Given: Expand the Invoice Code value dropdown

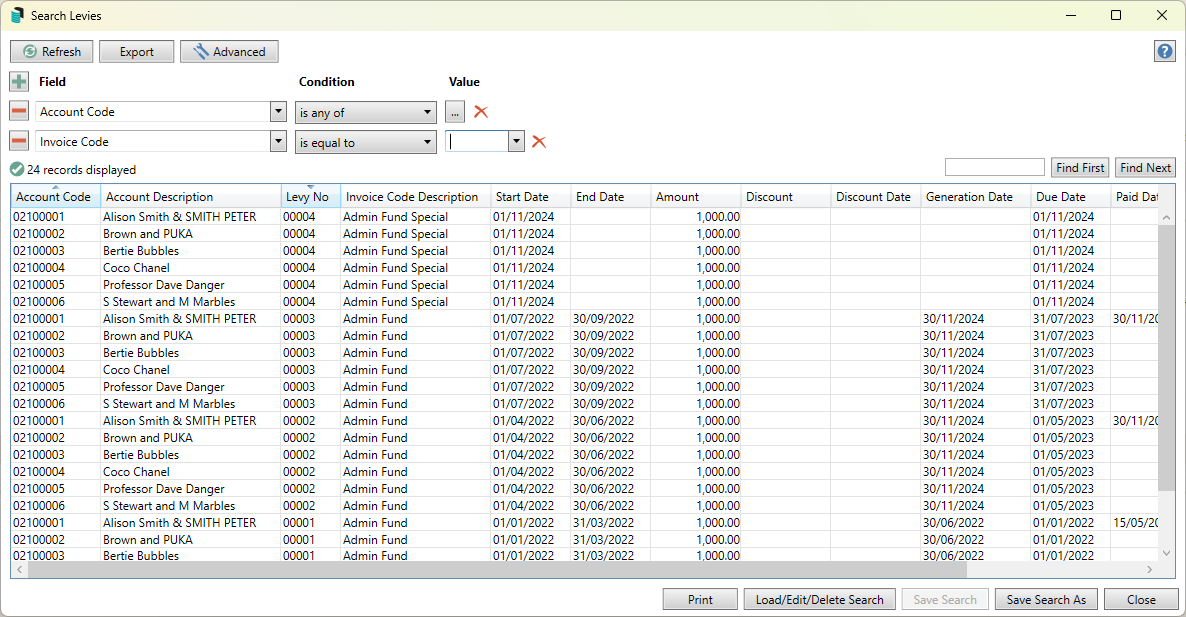Looking at the screenshot, I should [x=516, y=142].
